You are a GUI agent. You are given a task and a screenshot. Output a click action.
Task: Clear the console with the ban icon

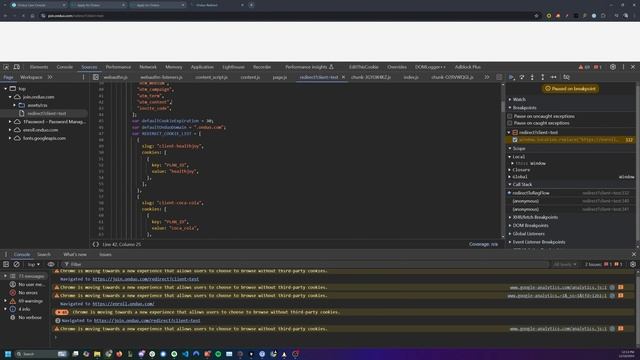(x=17, y=264)
